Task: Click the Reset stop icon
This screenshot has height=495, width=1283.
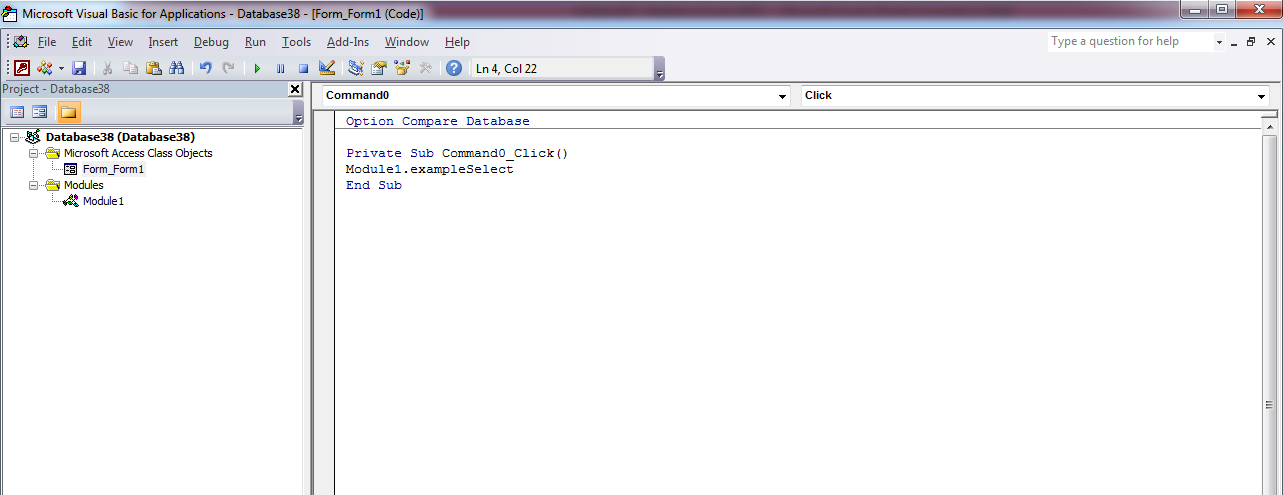Action: (303, 68)
